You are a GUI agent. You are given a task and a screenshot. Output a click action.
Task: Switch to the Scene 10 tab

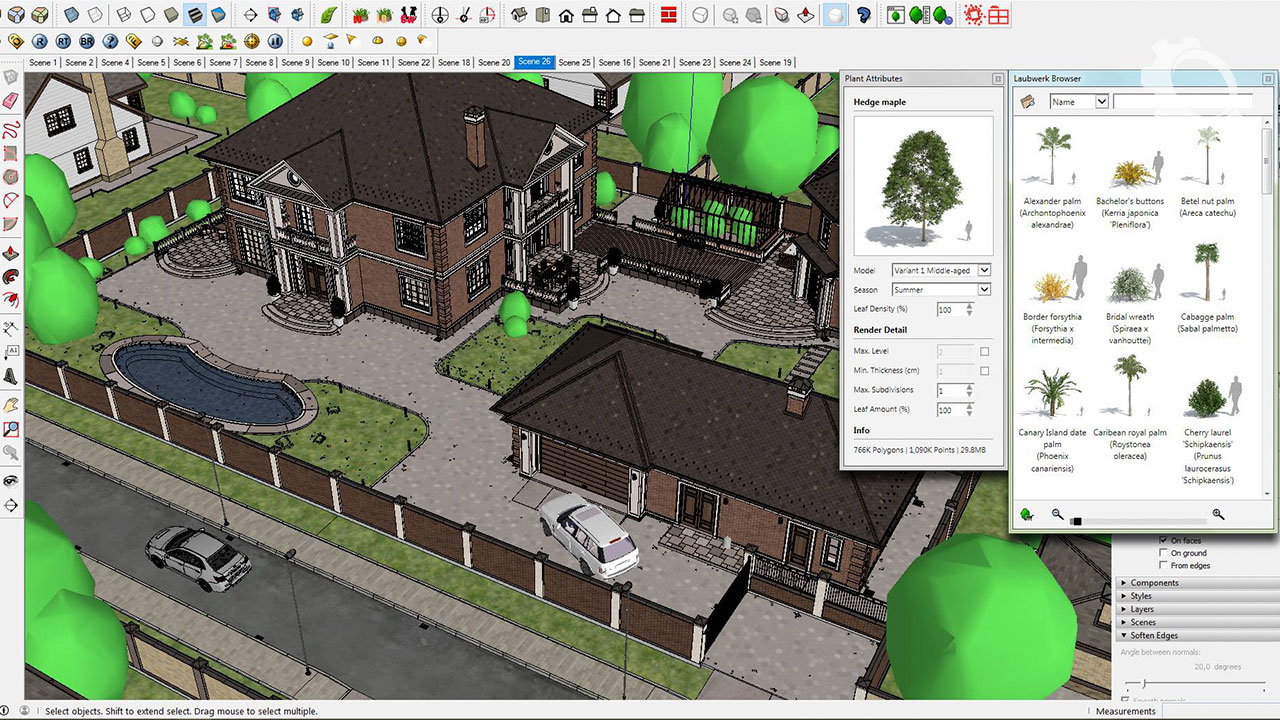click(333, 62)
